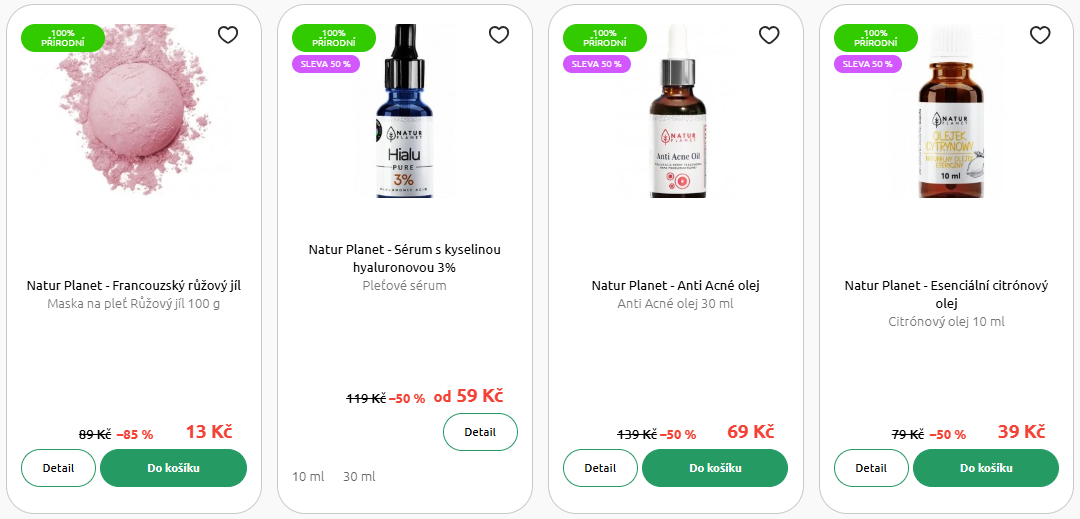Open Detail for Francouzský růžový jíl
The height and width of the screenshot is (519, 1080).
point(59,468)
